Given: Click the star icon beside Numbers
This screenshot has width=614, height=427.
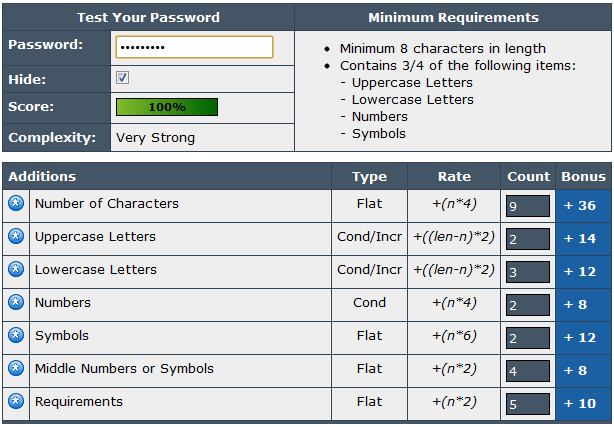Looking at the screenshot, I should tap(16, 302).
